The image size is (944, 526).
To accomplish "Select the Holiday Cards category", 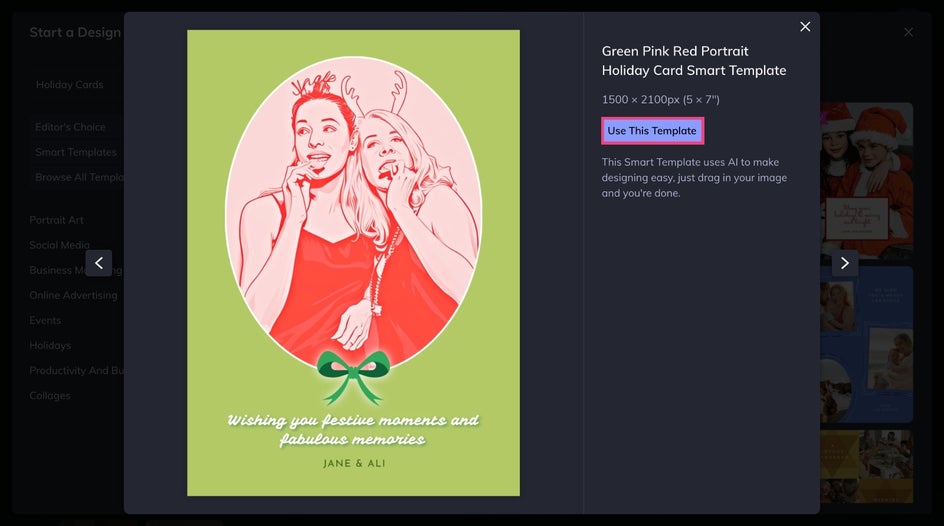I will [69, 85].
